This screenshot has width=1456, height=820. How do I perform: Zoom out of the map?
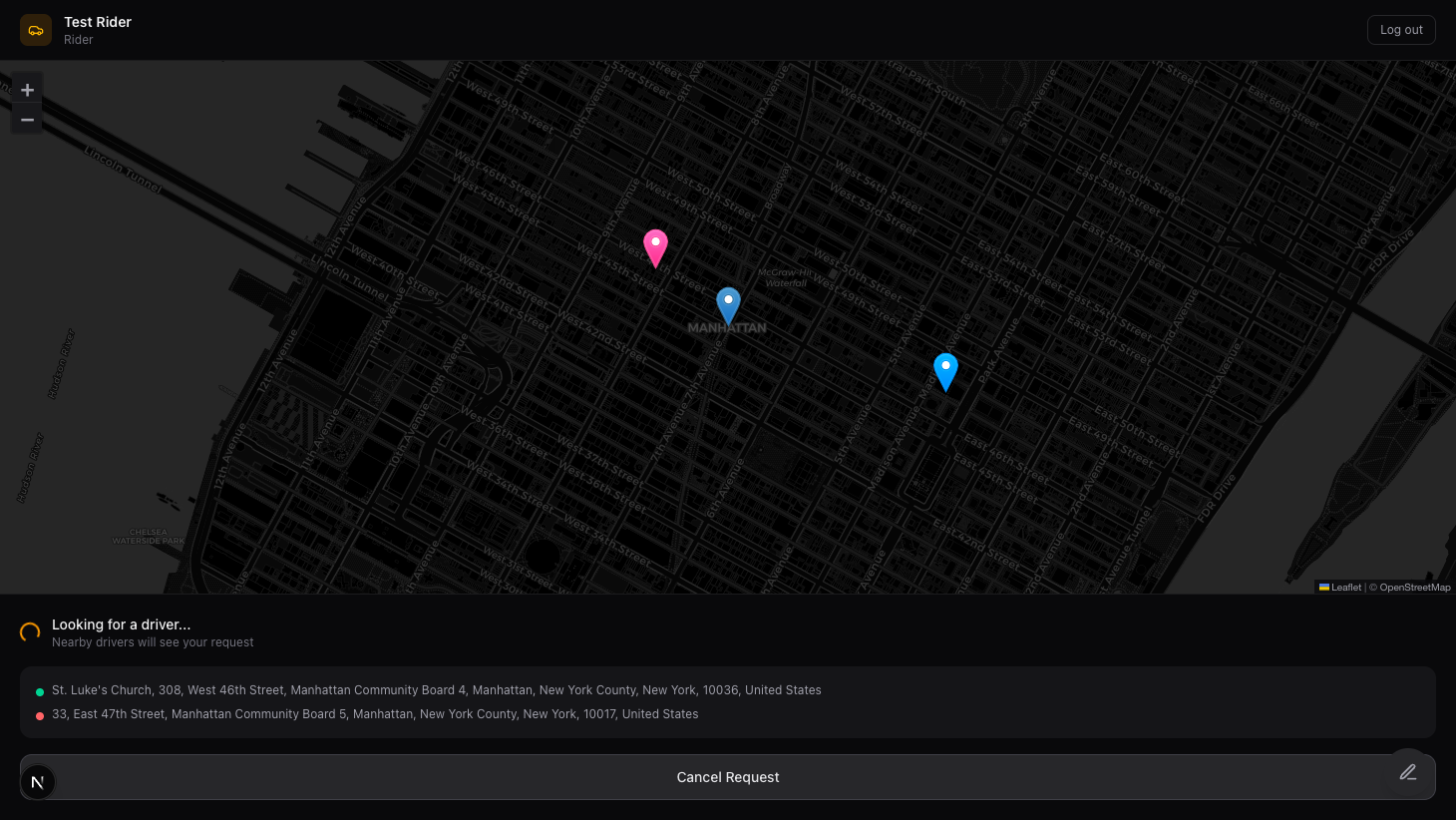(28, 120)
